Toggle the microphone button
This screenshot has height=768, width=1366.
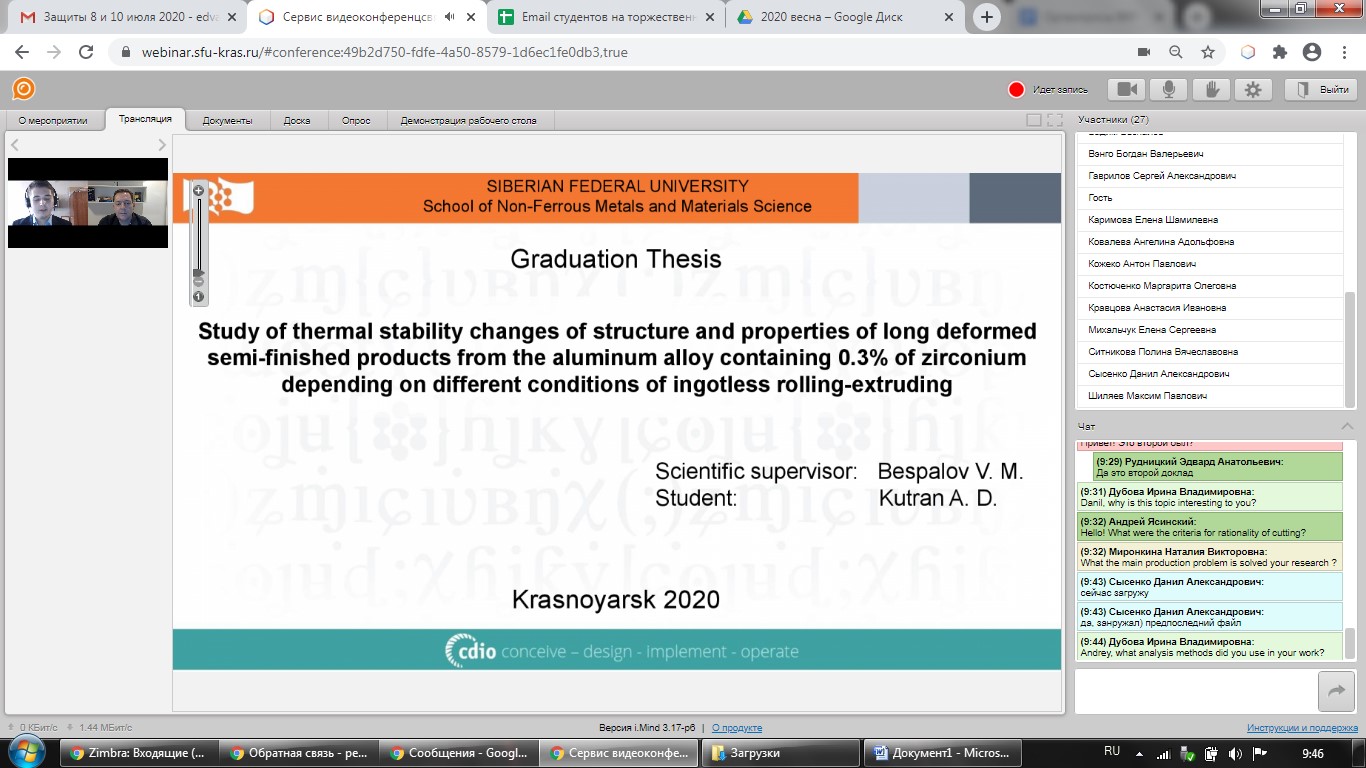tap(1170, 89)
